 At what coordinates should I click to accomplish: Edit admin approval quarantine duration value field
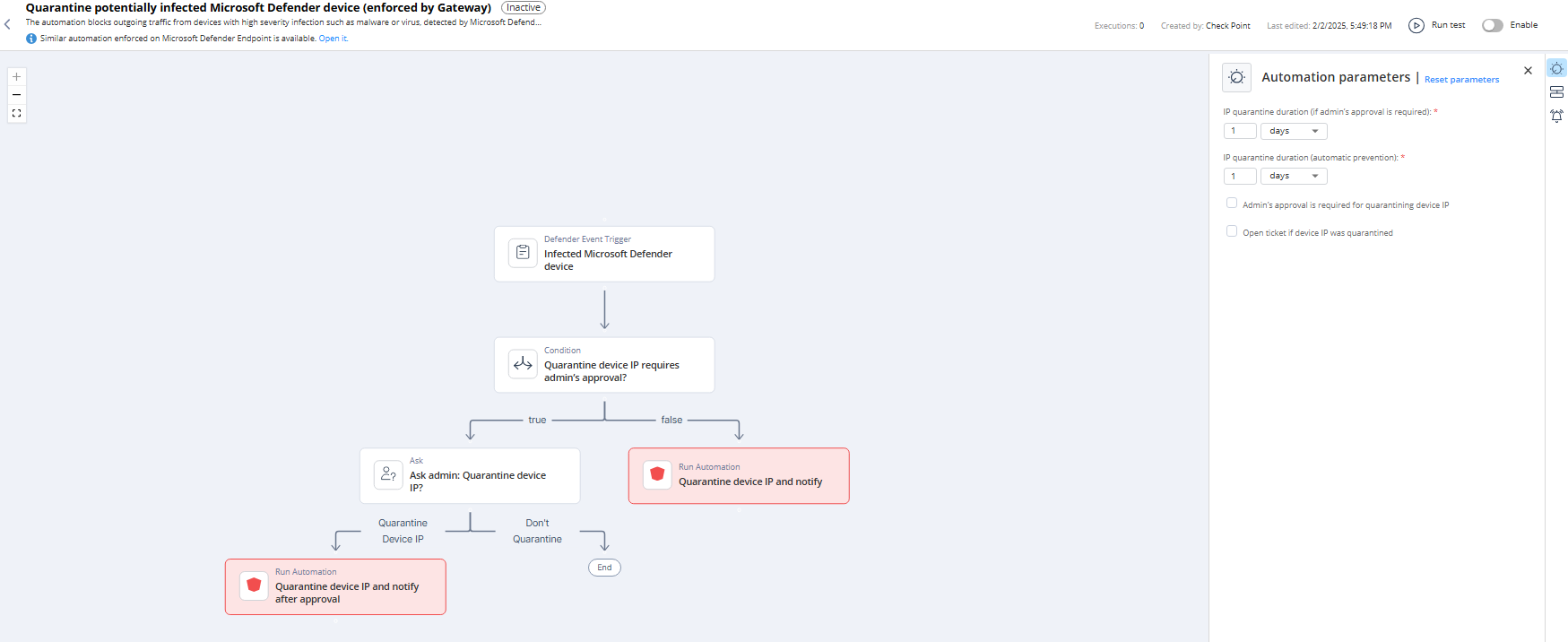pos(1240,131)
